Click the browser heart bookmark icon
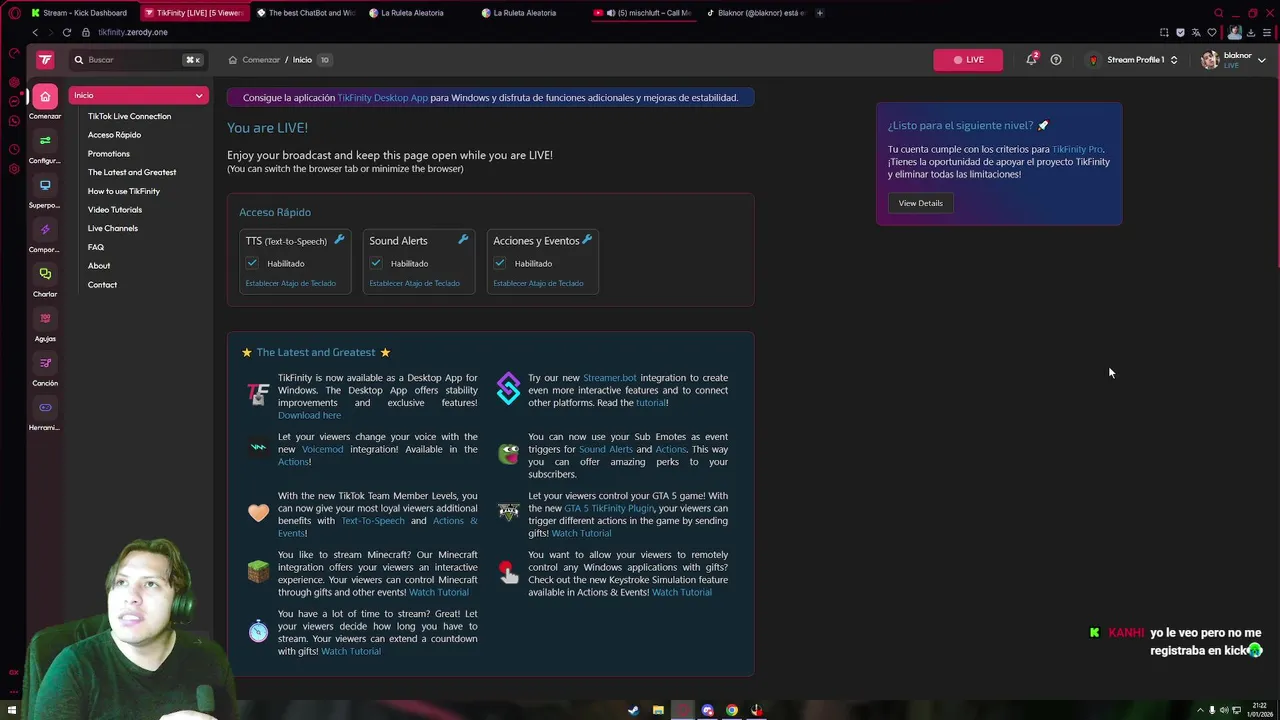The width and height of the screenshot is (1280, 720). pos(1212,32)
